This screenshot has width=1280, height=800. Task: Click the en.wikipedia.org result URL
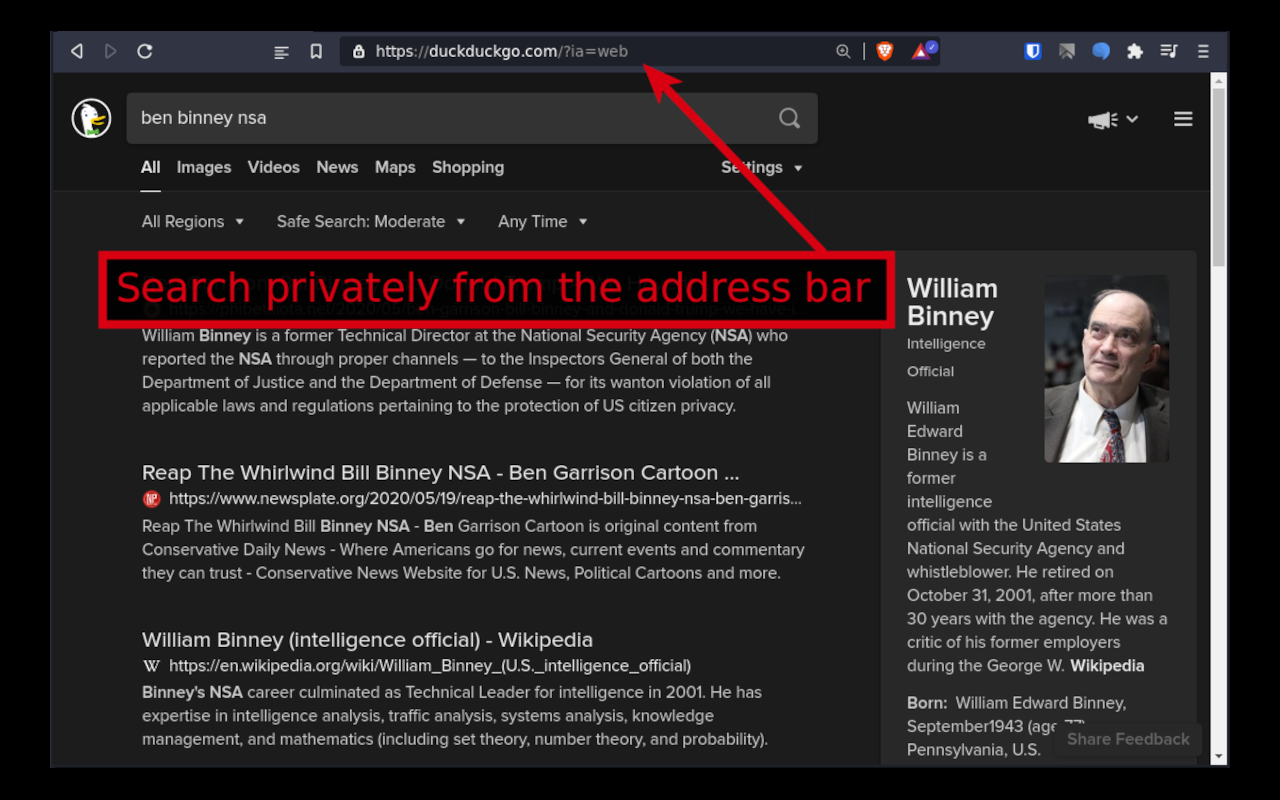pyautogui.click(x=430, y=666)
